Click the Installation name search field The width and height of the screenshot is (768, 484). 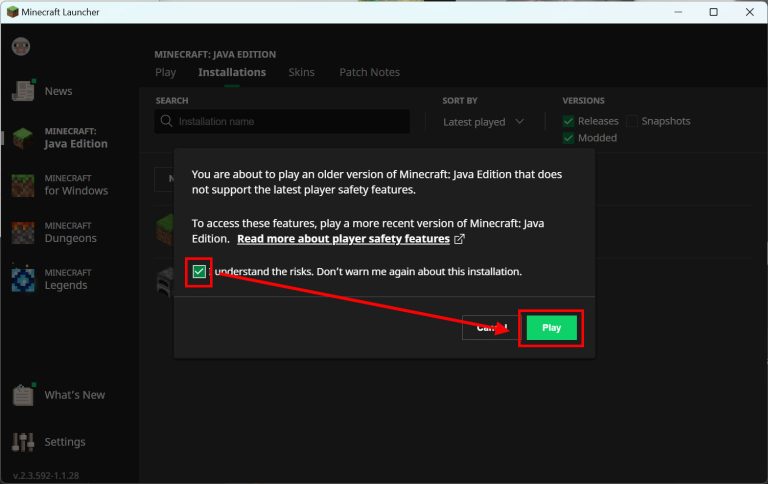290,122
